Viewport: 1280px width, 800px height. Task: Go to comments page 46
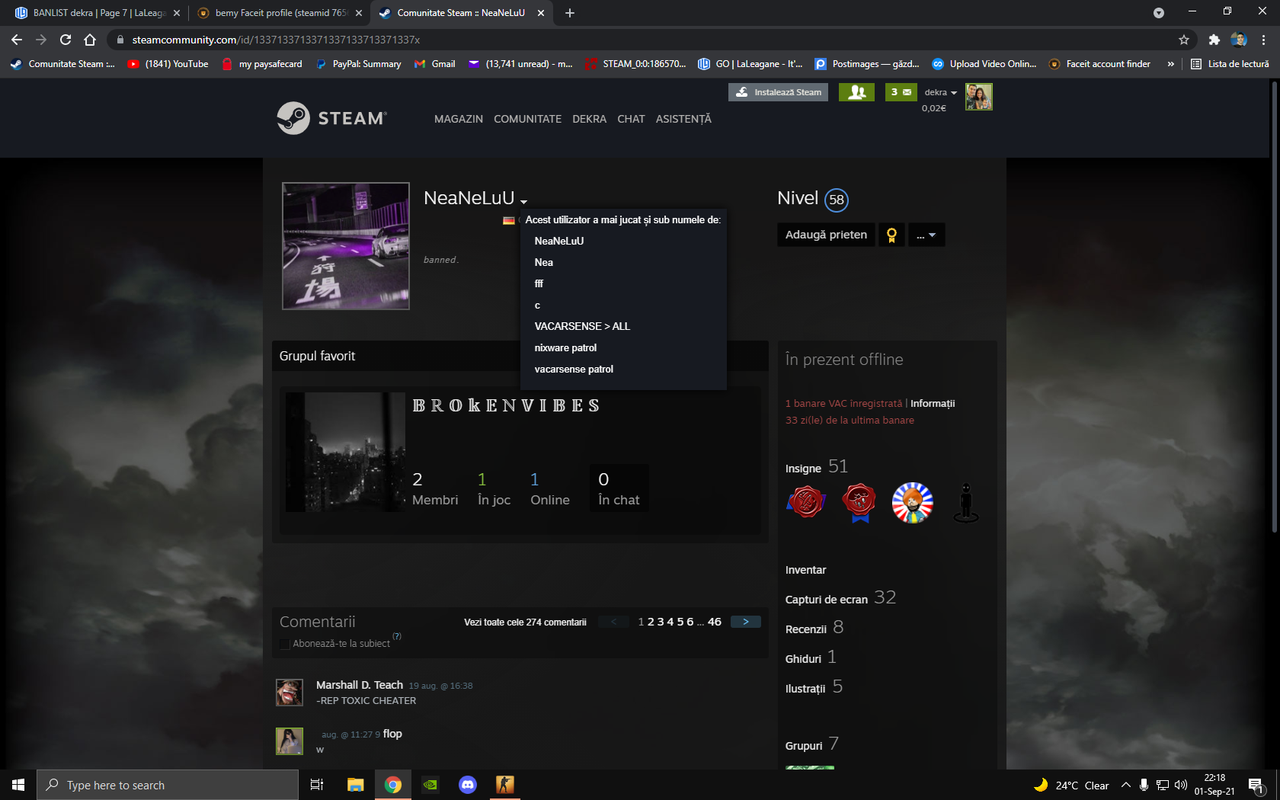[x=714, y=622]
